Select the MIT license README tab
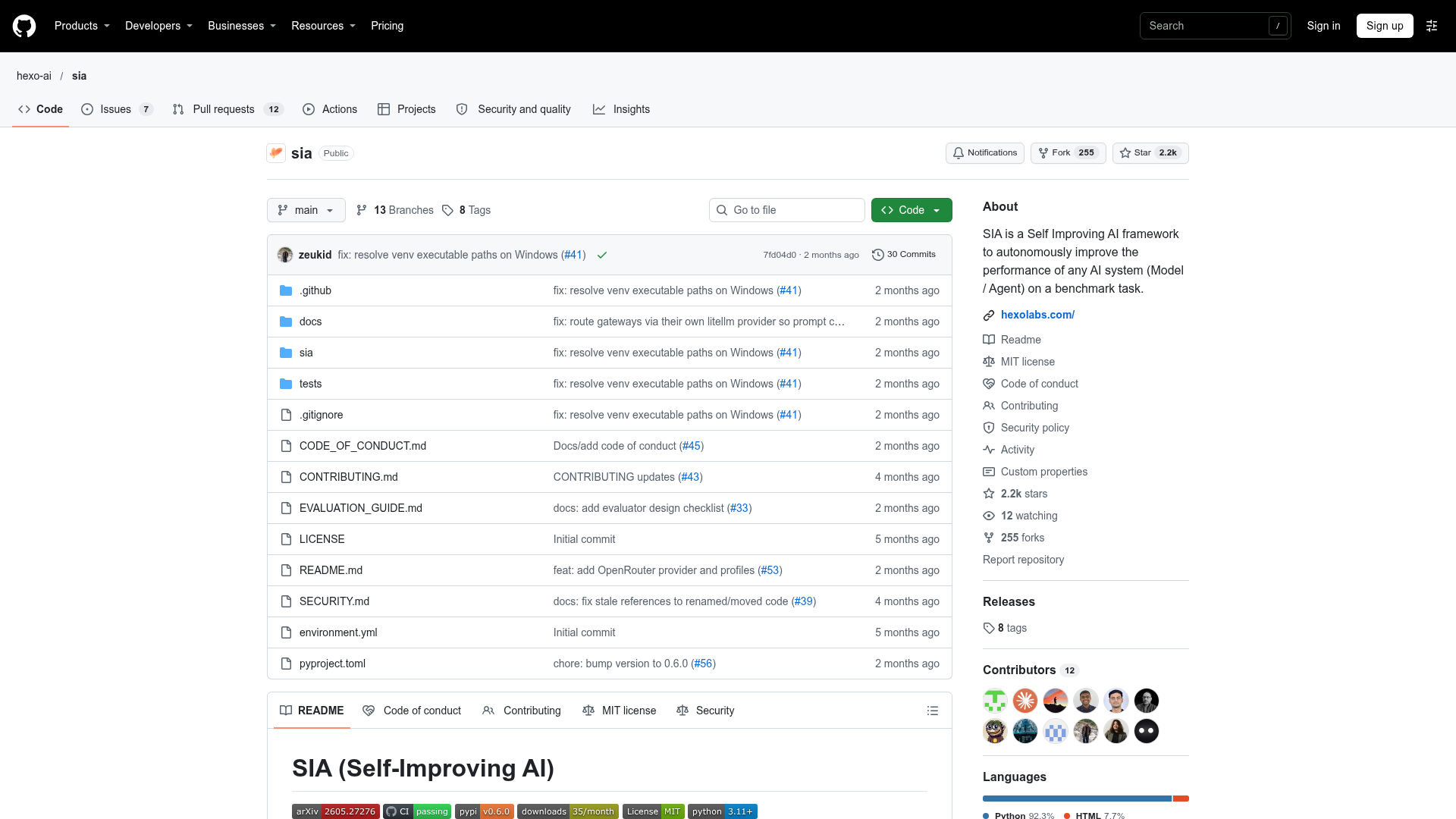 pos(619,711)
